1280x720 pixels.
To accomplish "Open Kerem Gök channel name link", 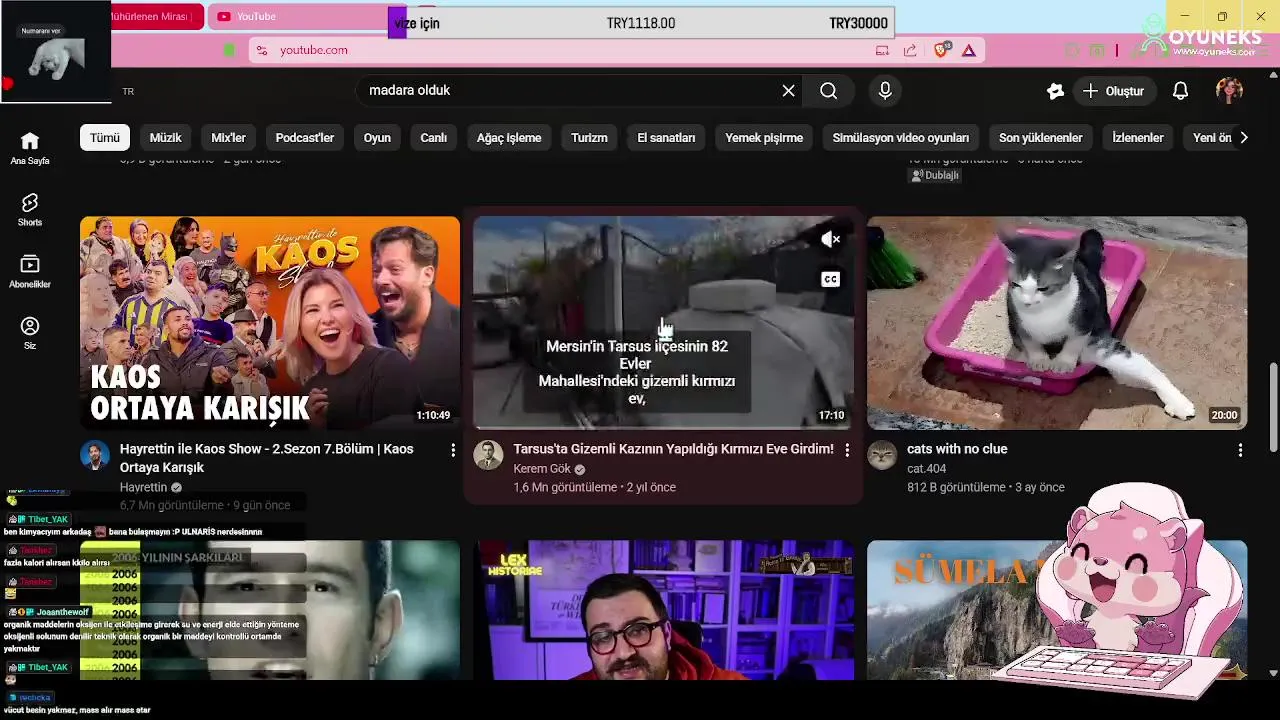I will point(542,468).
